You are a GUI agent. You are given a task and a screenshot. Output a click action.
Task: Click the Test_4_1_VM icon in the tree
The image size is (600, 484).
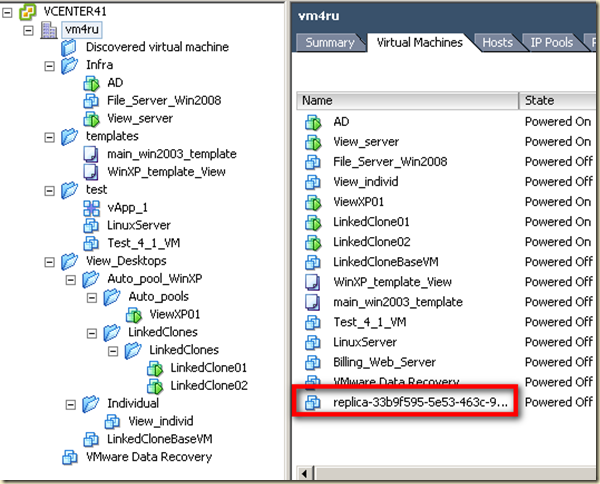91,243
